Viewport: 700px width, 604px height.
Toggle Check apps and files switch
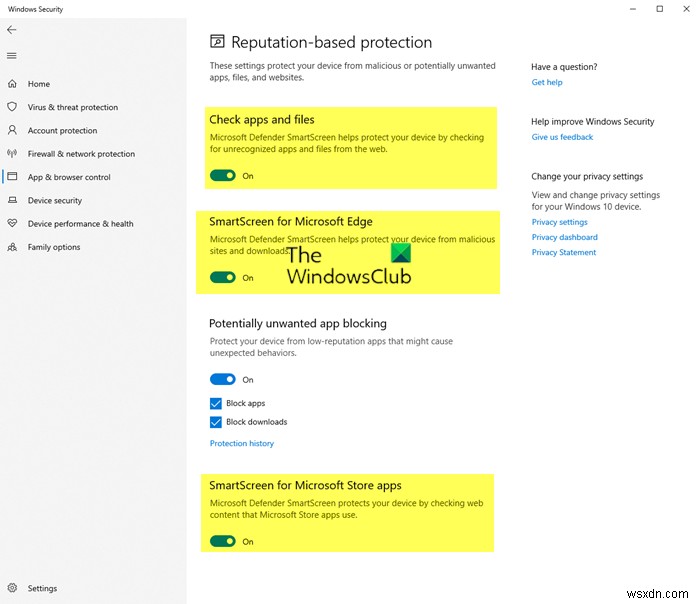pos(222,175)
